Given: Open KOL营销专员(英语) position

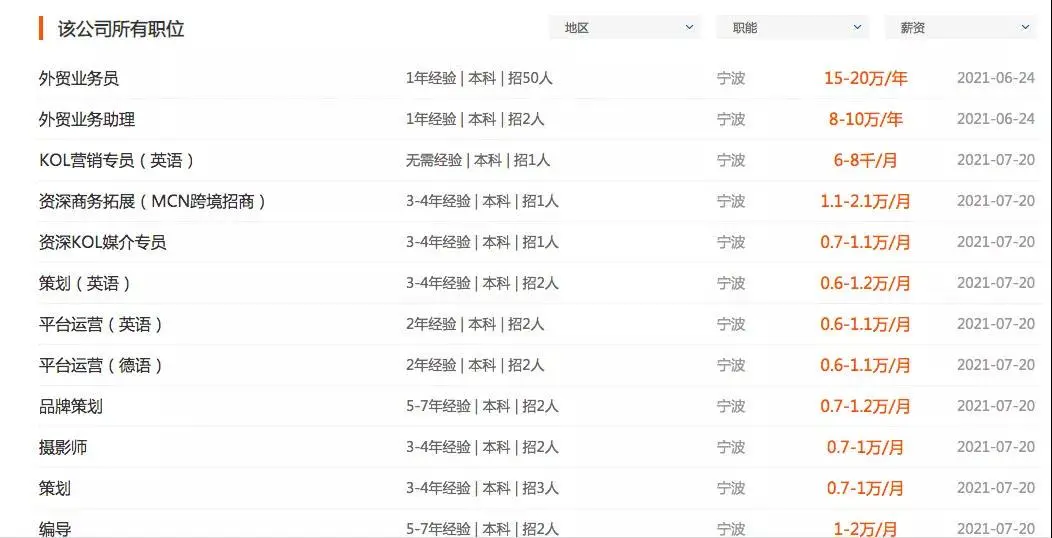Looking at the screenshot, I should tap(116, 160).
